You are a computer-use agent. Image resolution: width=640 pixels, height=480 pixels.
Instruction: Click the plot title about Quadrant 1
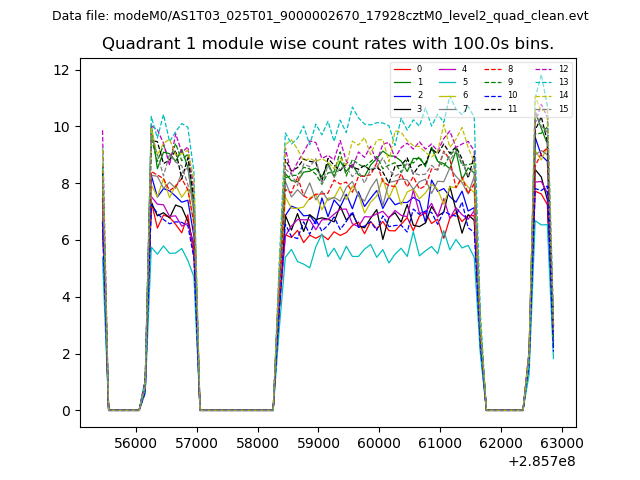click(x=327, y=44)
